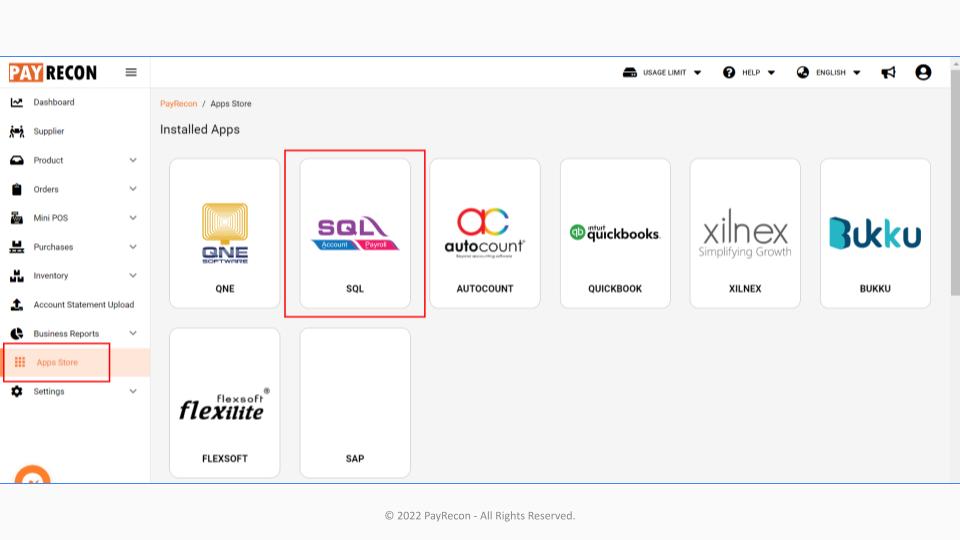The image size is (960, 540).
Task: Click the Business Reports pie icon
Action: (17, 334)
